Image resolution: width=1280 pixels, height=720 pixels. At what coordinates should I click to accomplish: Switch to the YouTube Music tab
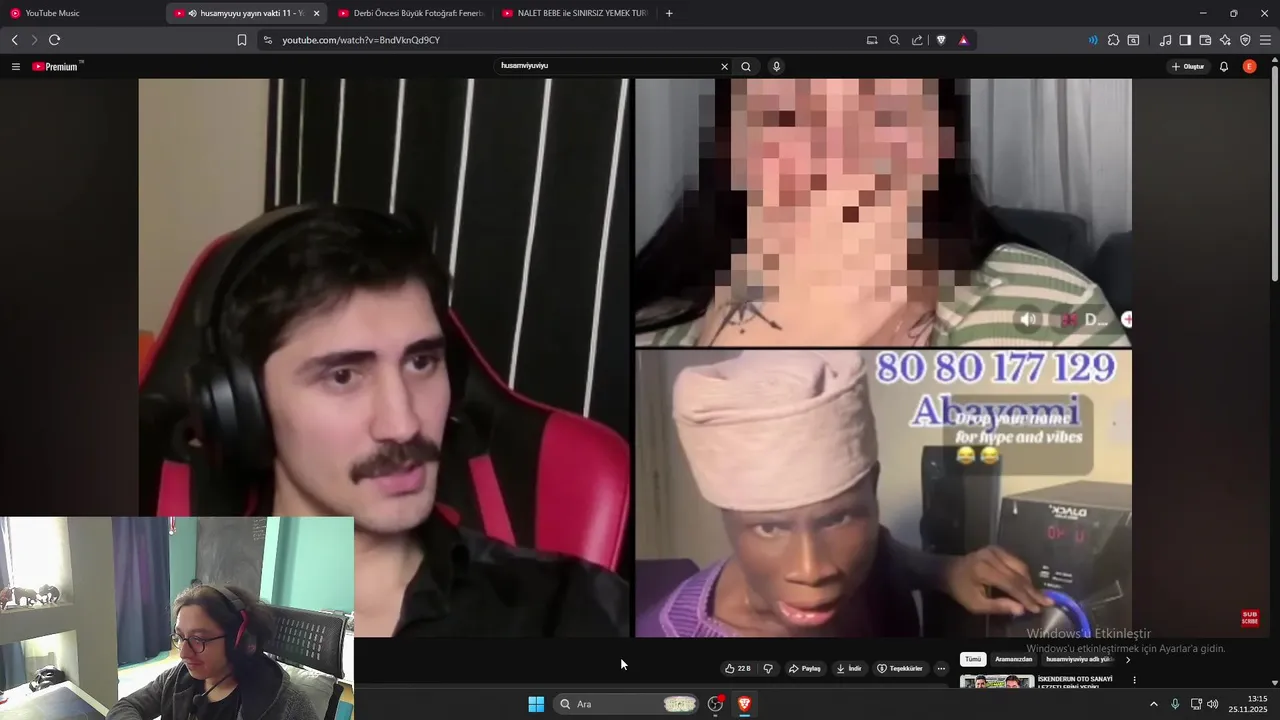coord(82,13)
